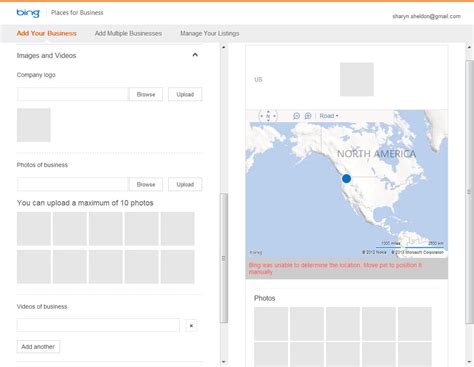Click Add another video button
This screenshot has height=367, width=474.
[38, 347]
